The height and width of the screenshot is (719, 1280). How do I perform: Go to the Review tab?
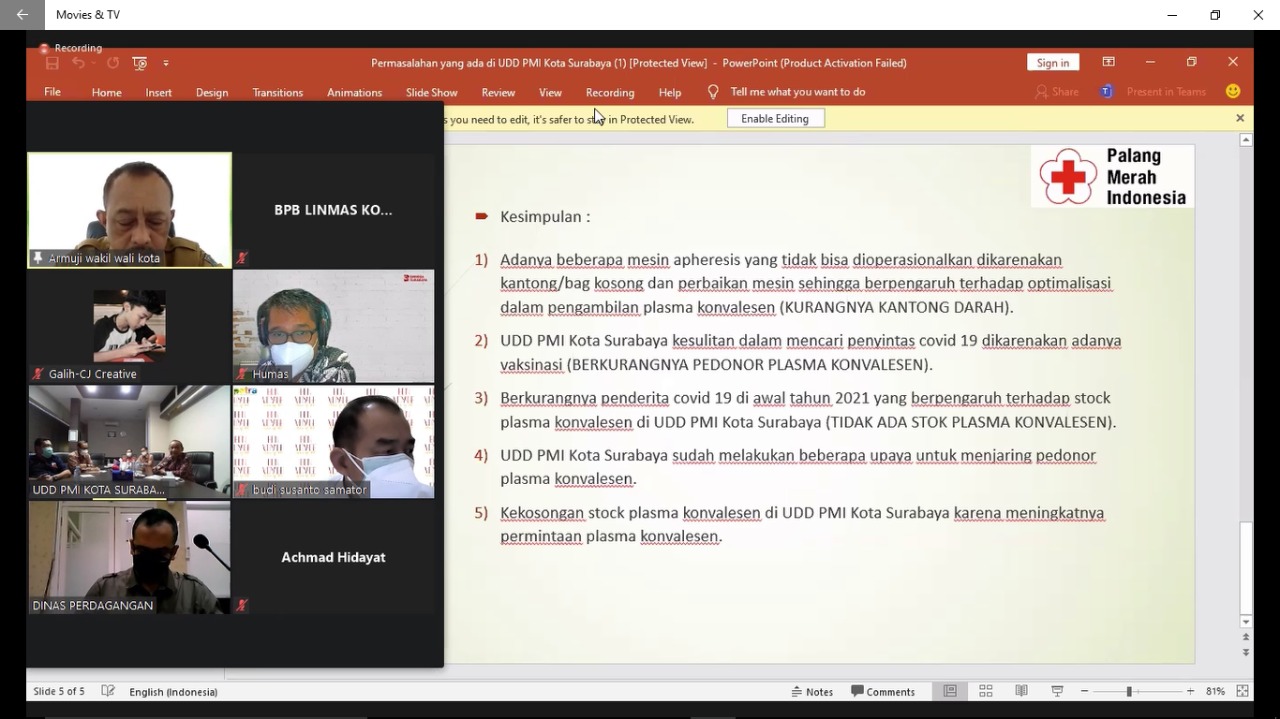tap(498, 92)
